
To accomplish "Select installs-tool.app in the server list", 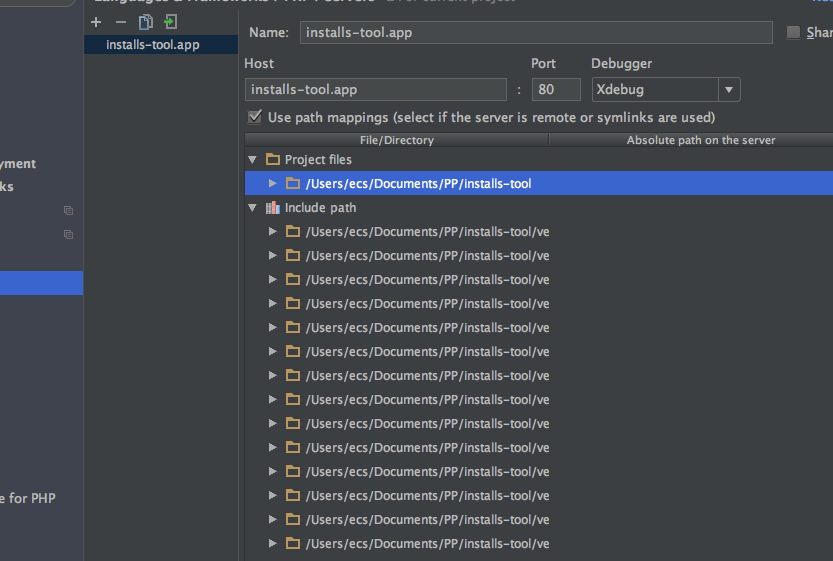I will pyautogui.click(x=152, y=45).
